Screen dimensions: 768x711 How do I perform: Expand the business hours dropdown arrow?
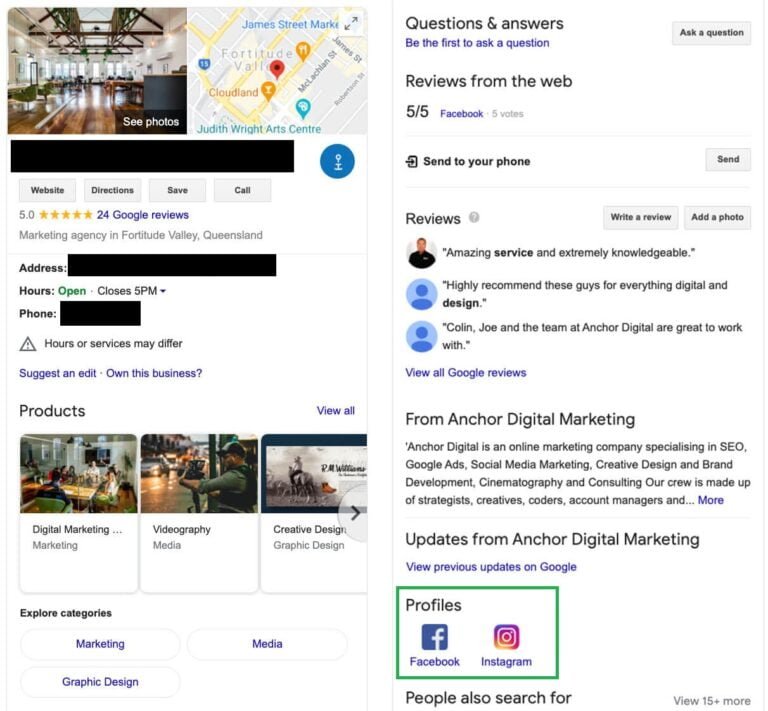coord(163,291)
